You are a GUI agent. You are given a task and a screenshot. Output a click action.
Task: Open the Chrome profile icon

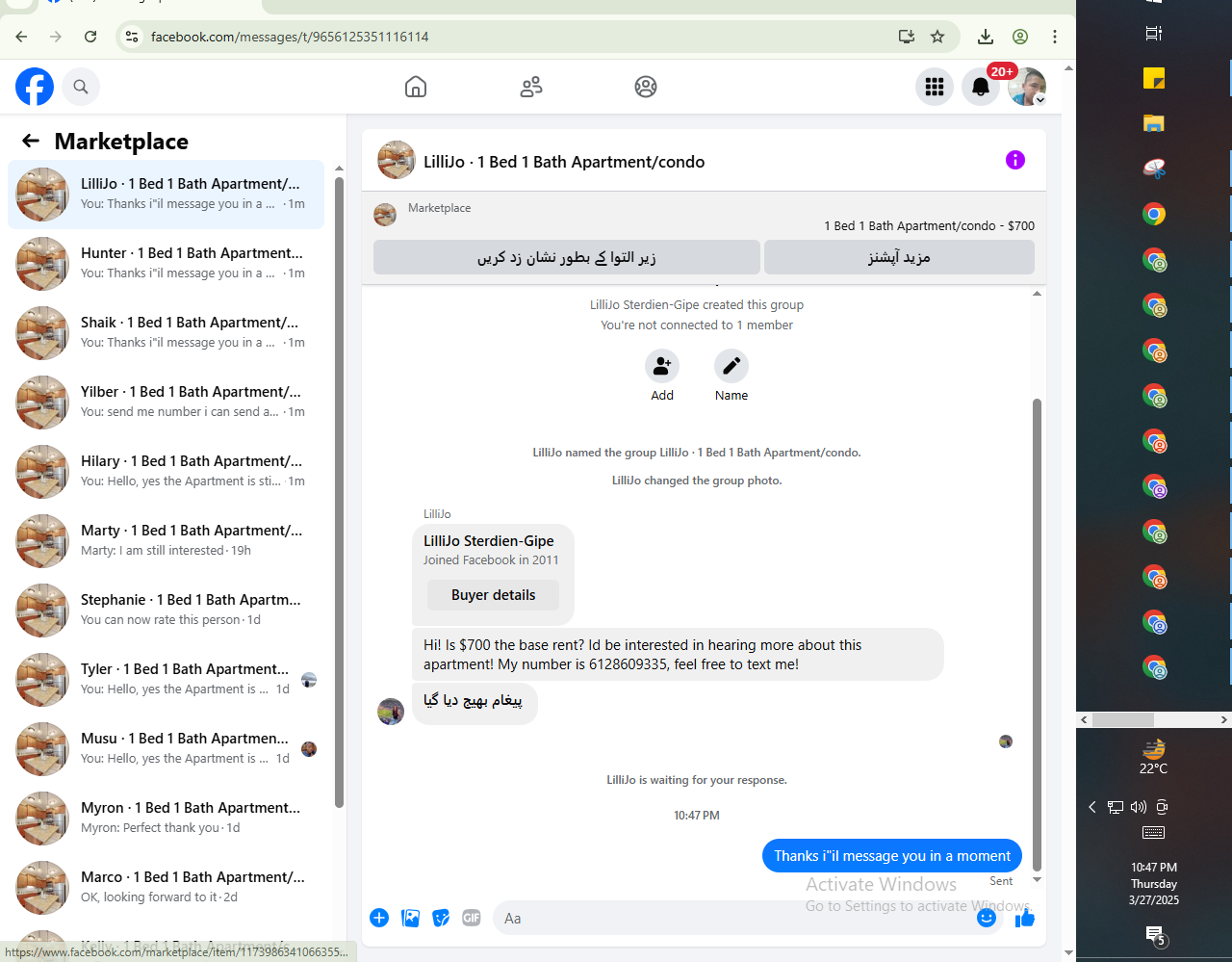coord(1020,37)
